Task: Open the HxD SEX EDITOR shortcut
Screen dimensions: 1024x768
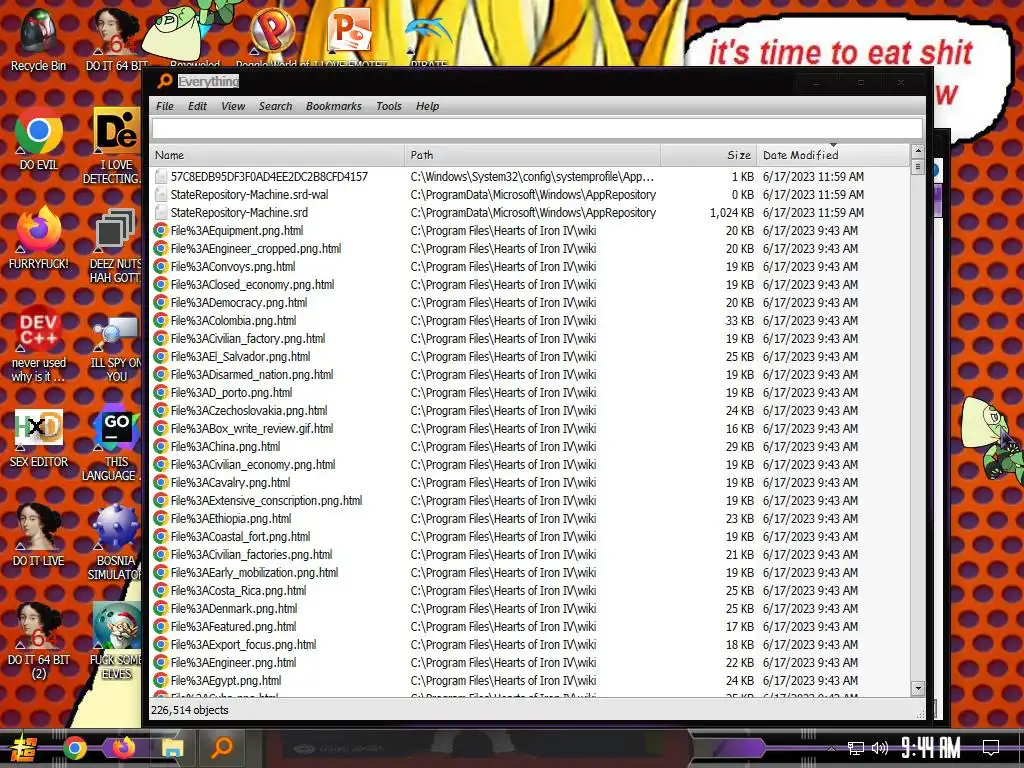Action: [x=38, y=438]
